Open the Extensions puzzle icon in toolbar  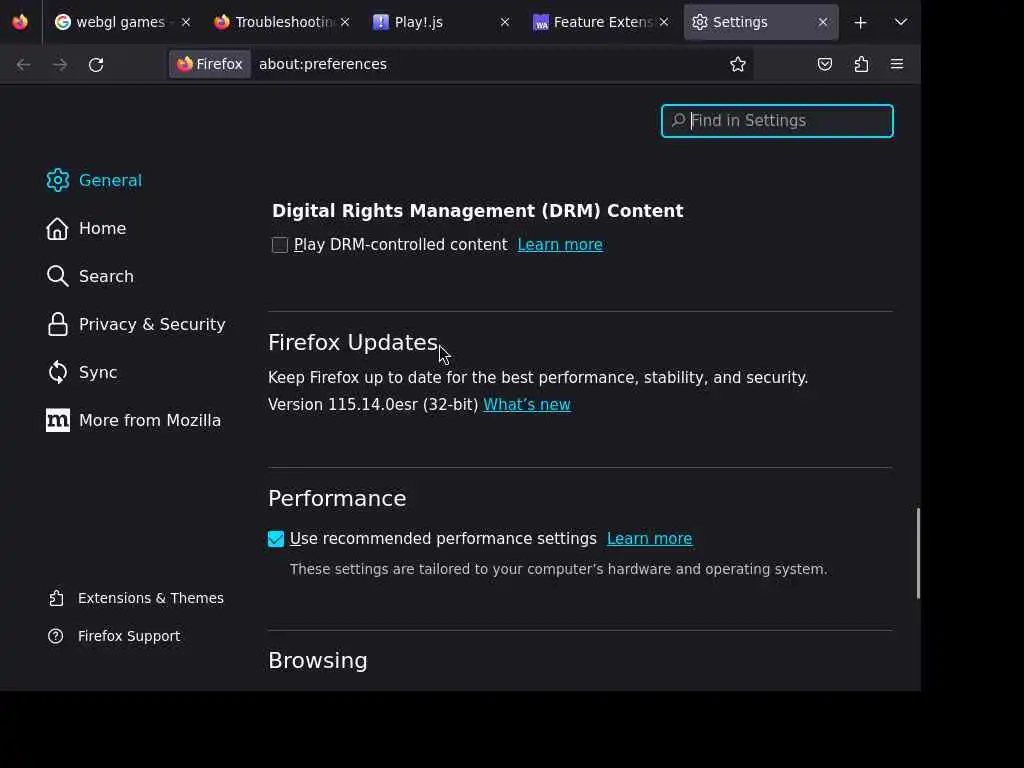pyautogui.click(x=861, y=64)
